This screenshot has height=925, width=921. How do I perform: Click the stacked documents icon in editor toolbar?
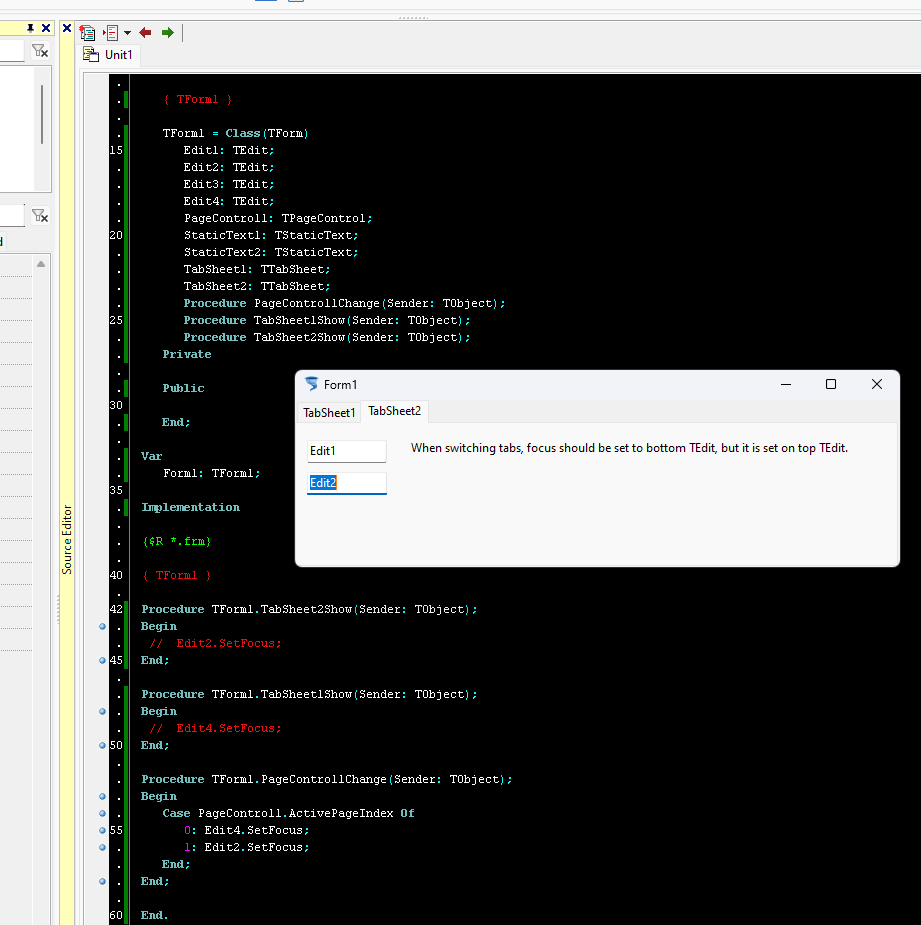point(87,32)
